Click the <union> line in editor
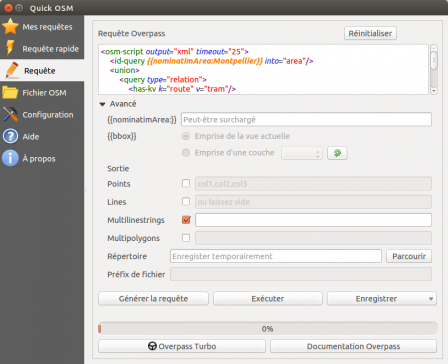448x364 pixels. [125, 70]
